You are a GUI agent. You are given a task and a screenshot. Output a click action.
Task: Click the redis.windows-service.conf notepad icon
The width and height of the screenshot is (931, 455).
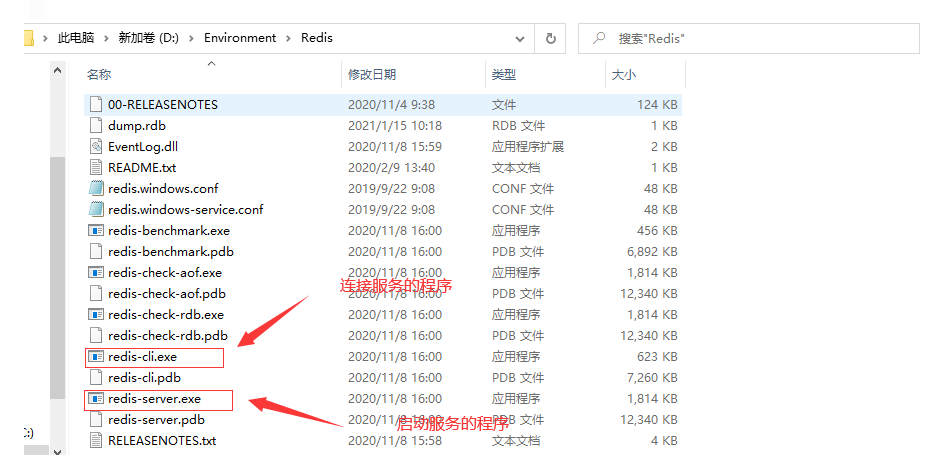pos(96,210)
